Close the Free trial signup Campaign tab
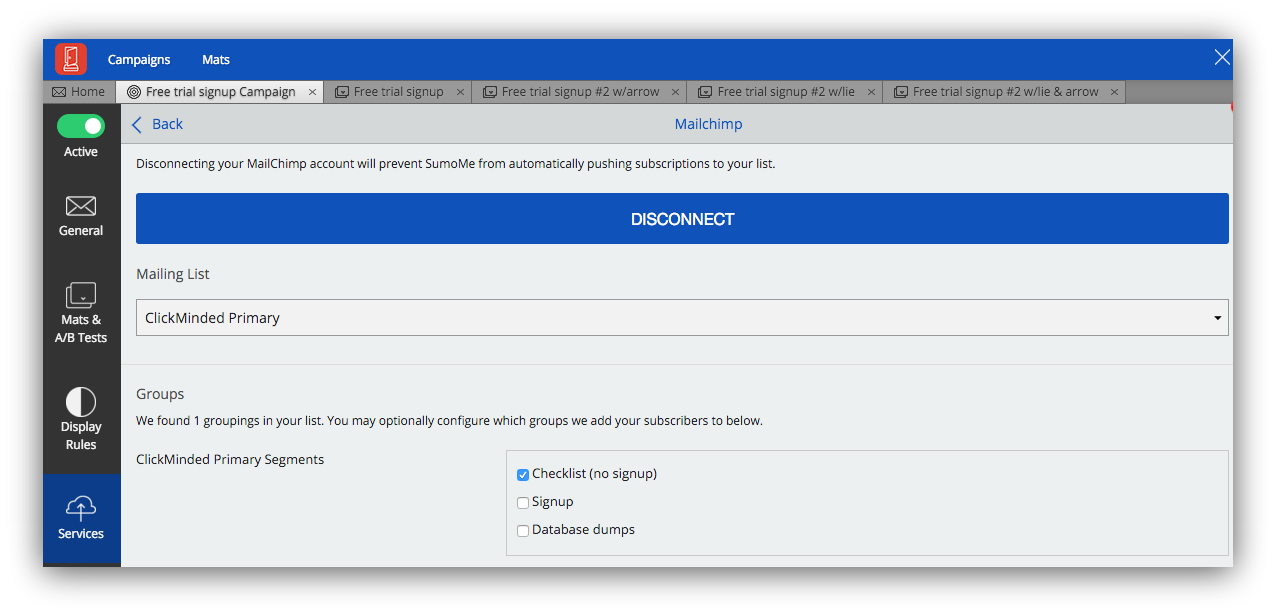 click(312, 92)
